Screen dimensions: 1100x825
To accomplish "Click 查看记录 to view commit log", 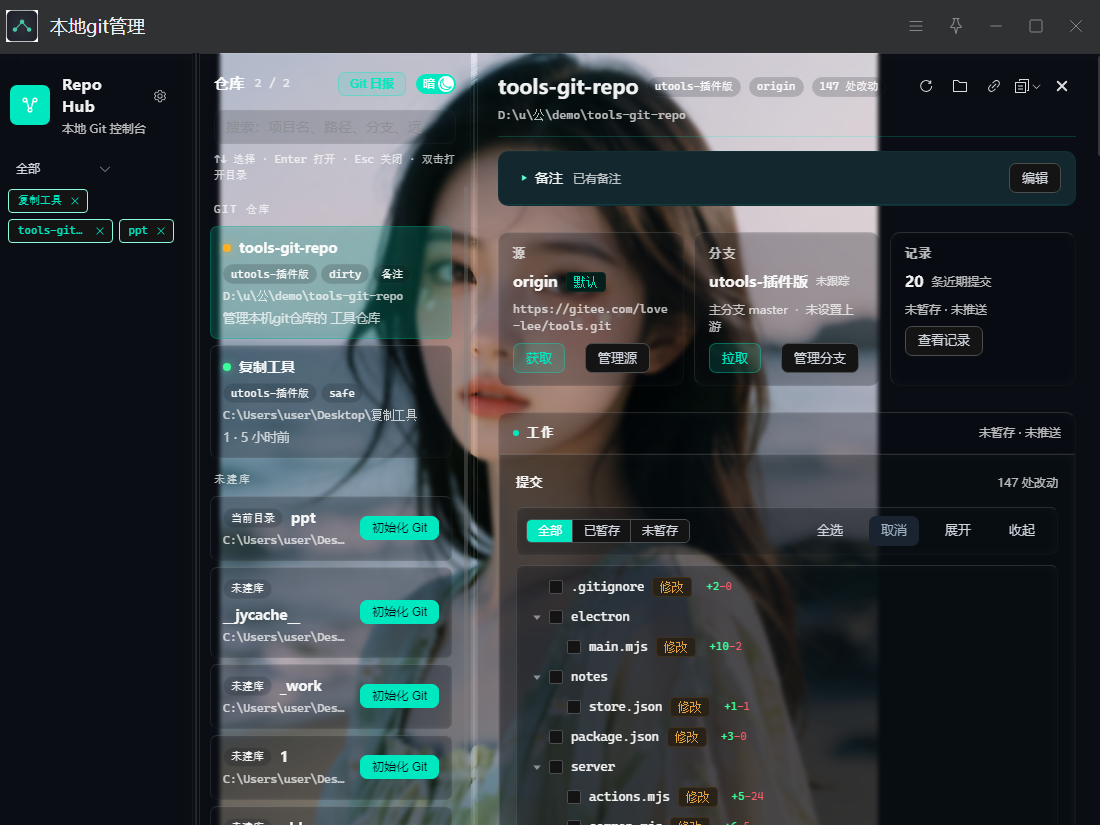I will tap(944, 341).
